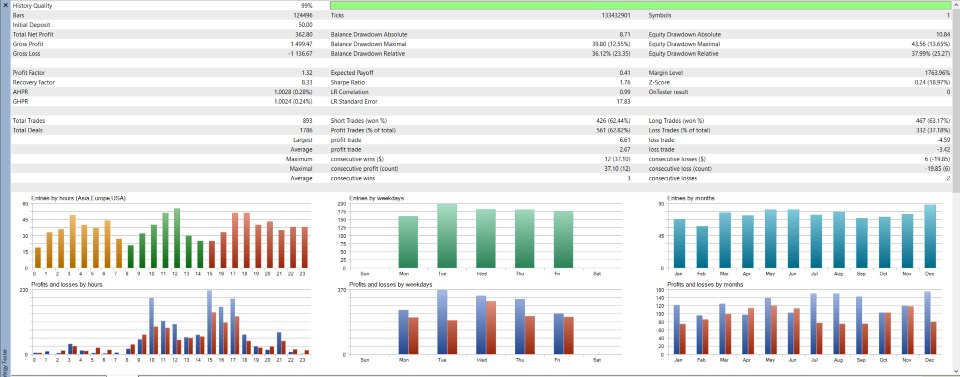Click the hour 15 profit bar

coord(209,322)
